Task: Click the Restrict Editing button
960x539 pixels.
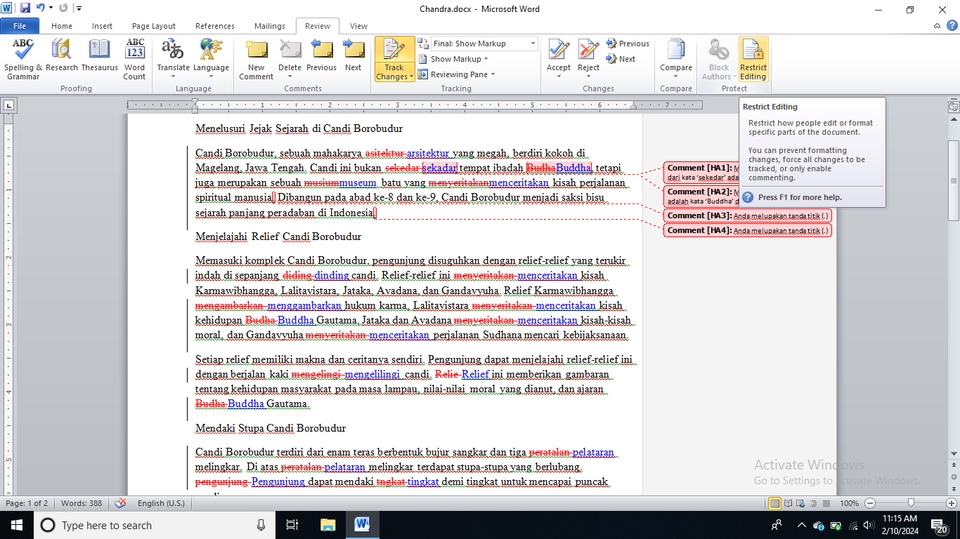Action: (753, 59)
